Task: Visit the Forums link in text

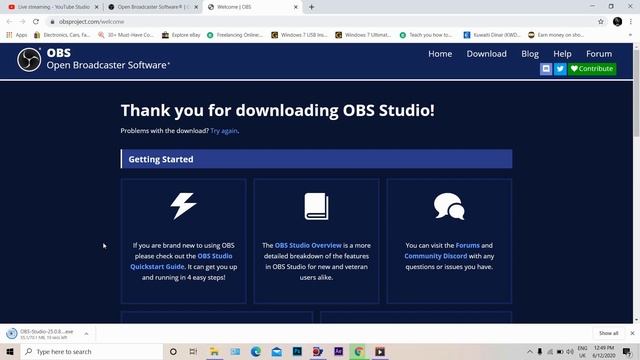Action: 467,245
